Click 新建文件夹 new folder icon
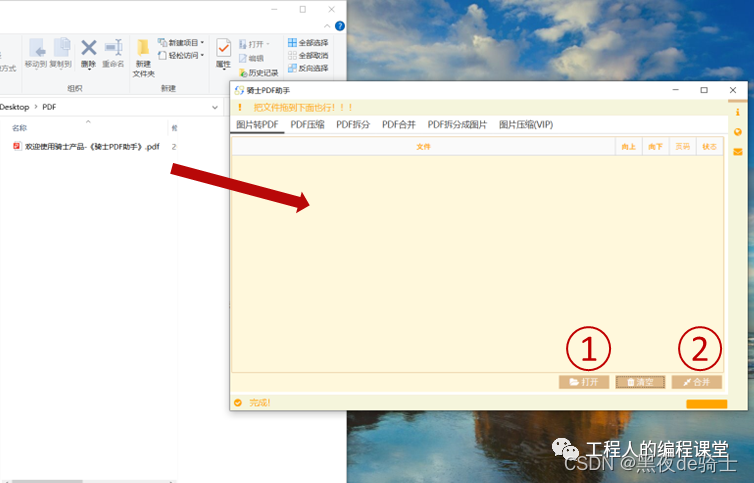This screenshot has width=754, height=483. click(143, 58)
